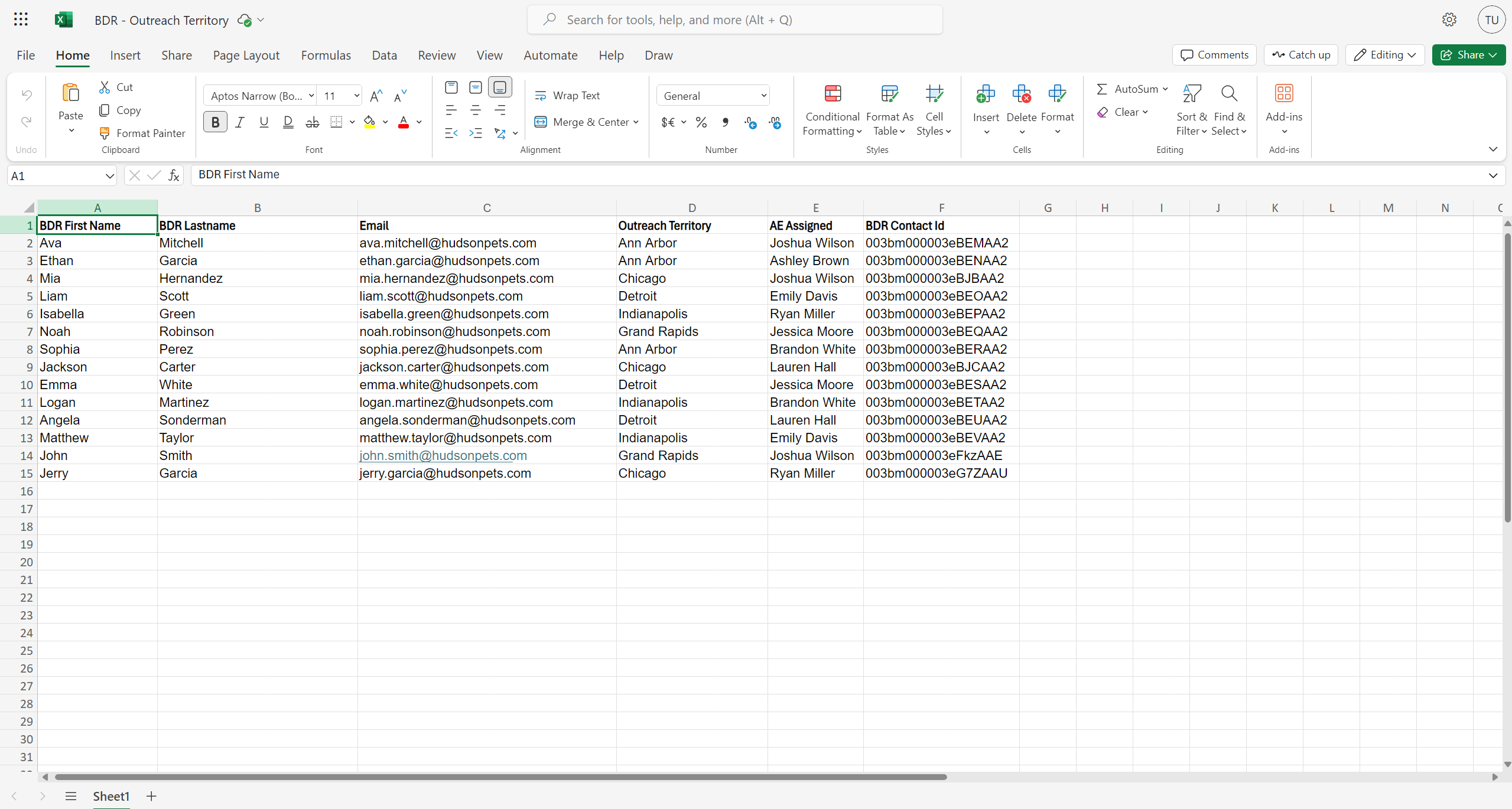Open the Comments pane
The image size is (1512, 809).
pos(1214,55)
